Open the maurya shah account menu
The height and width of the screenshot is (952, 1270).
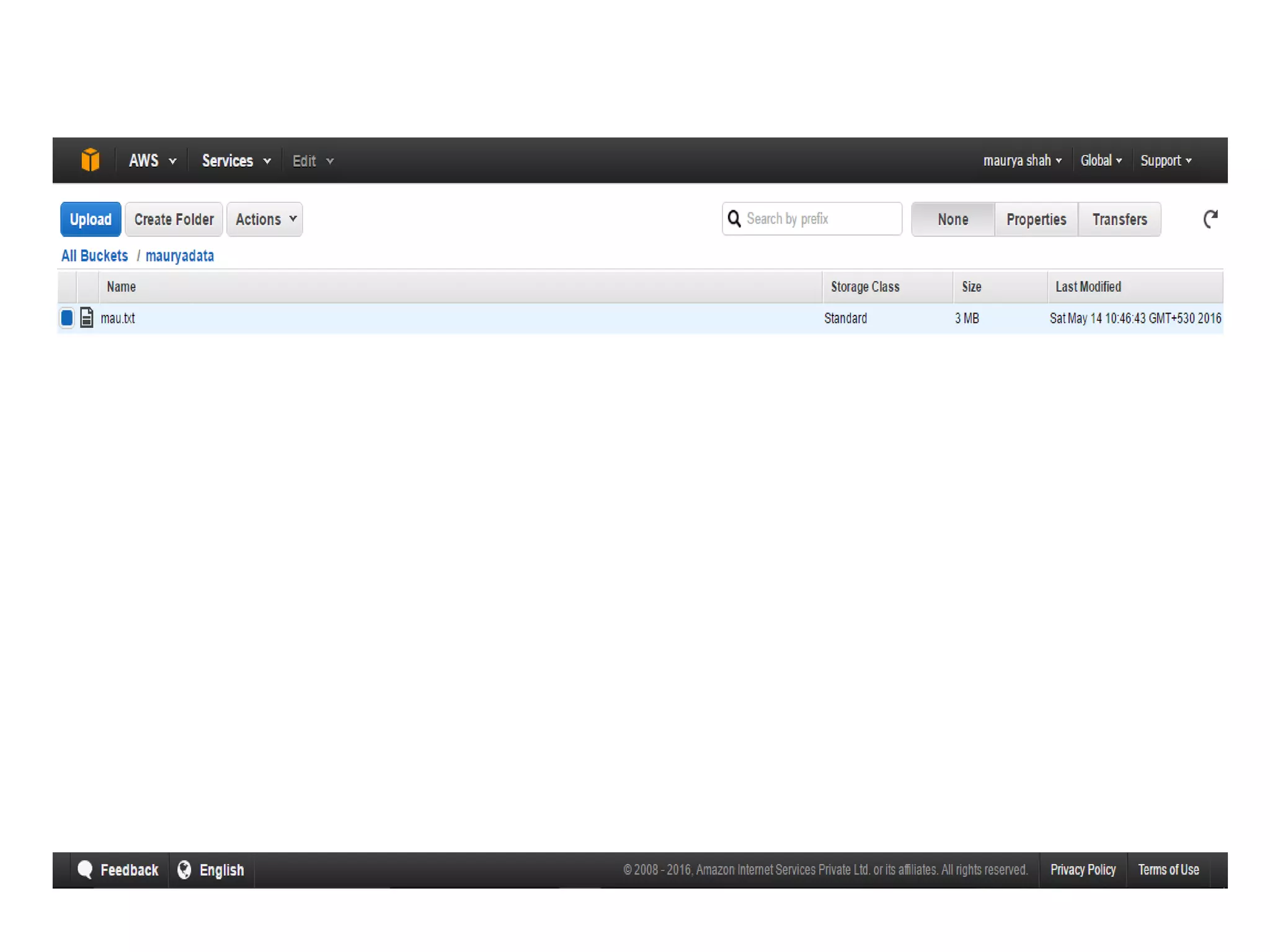coord(1022,161)
